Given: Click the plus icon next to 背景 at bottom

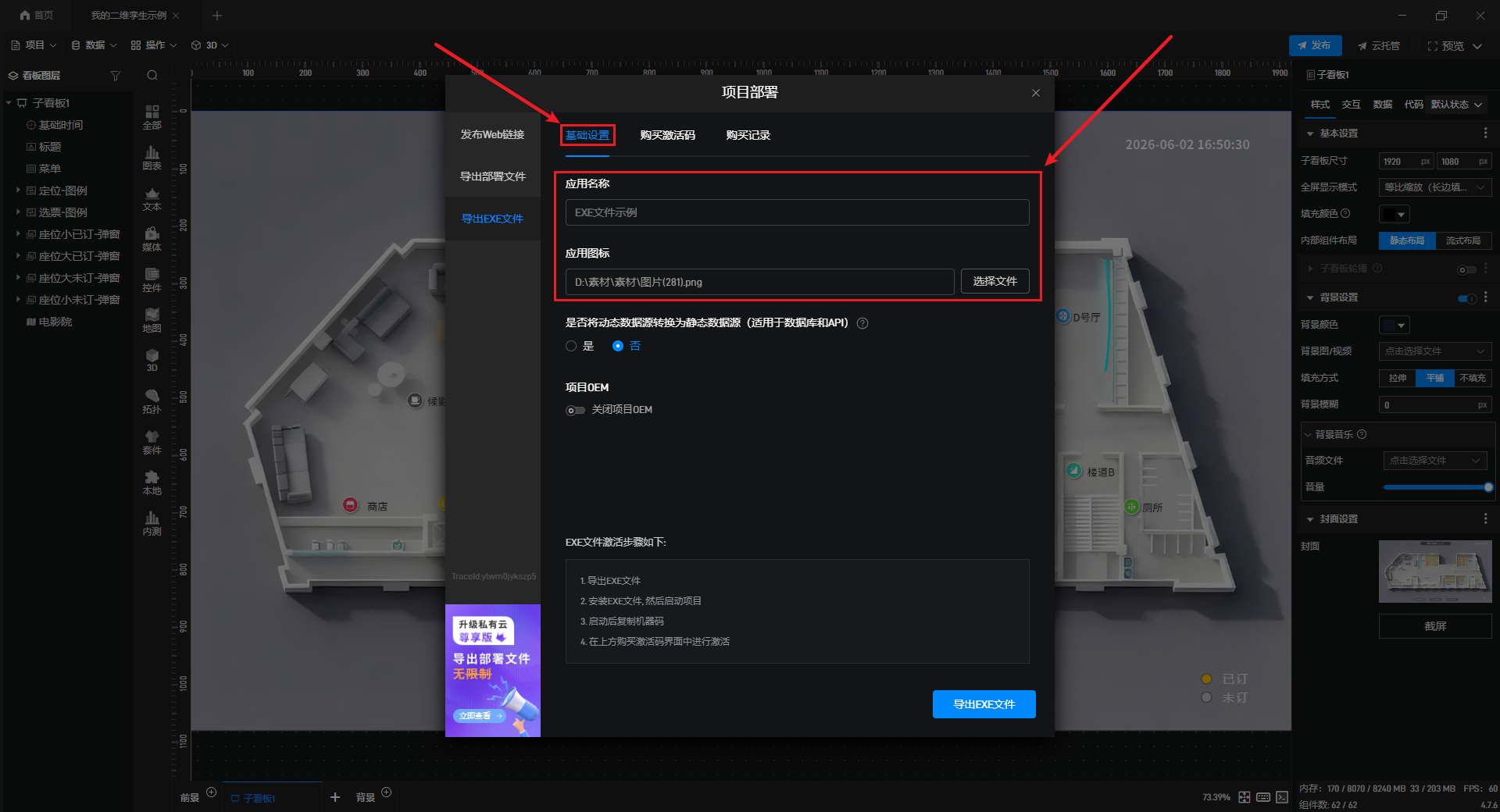Looking at the screenshot, I should point(386,792).
